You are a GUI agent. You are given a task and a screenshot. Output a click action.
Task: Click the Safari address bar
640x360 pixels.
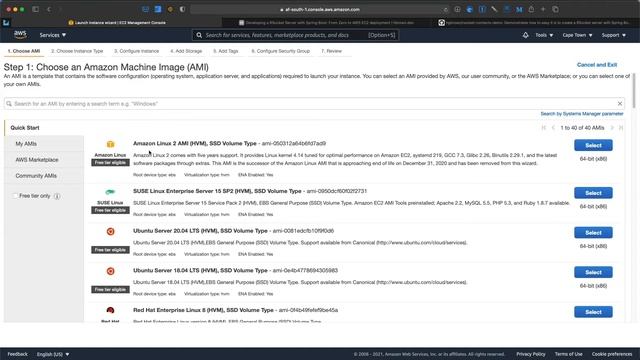(x=320, y=9)
